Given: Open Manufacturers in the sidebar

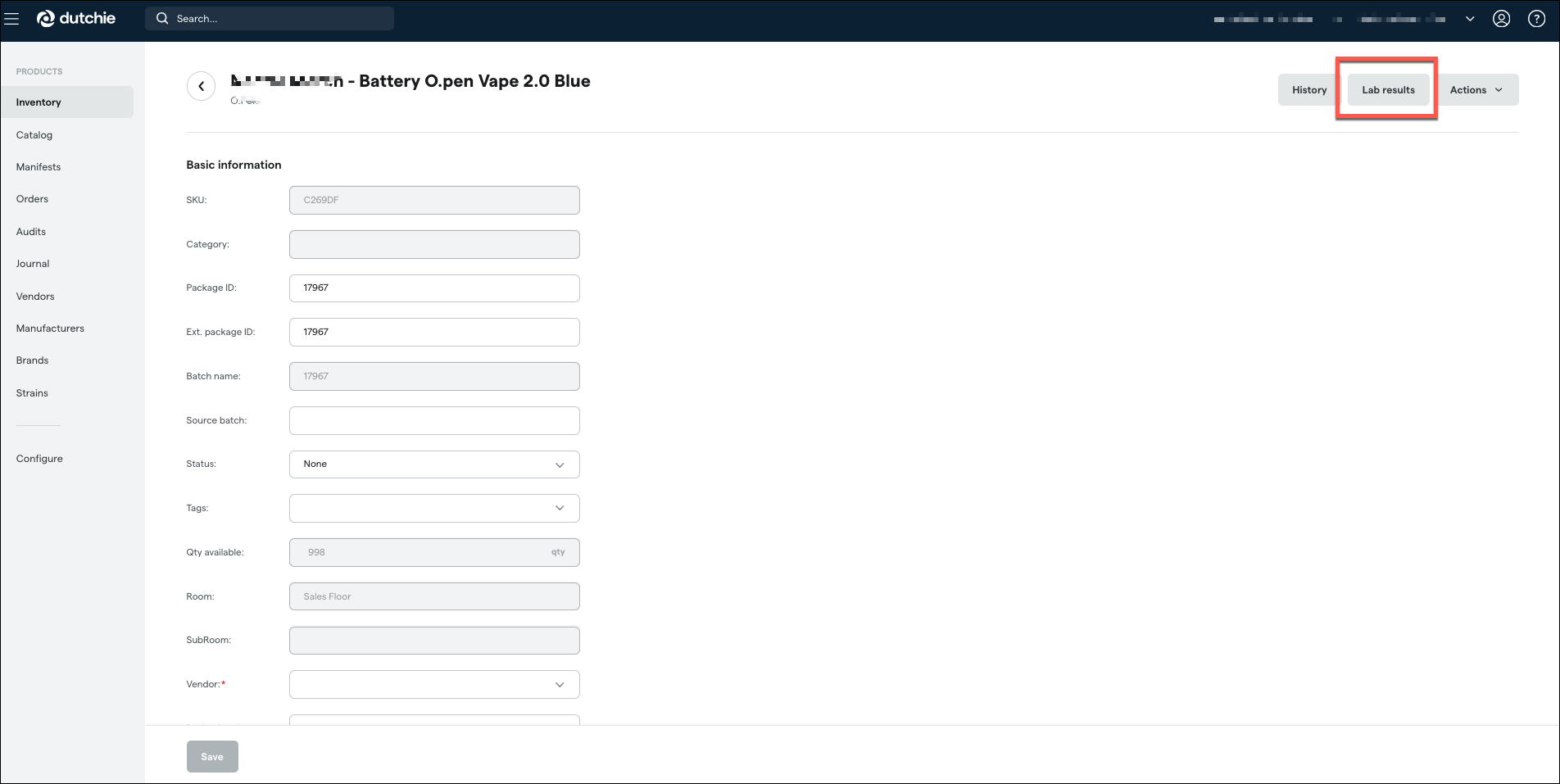Looking at the screenshot, I should (x=50, y=329).
